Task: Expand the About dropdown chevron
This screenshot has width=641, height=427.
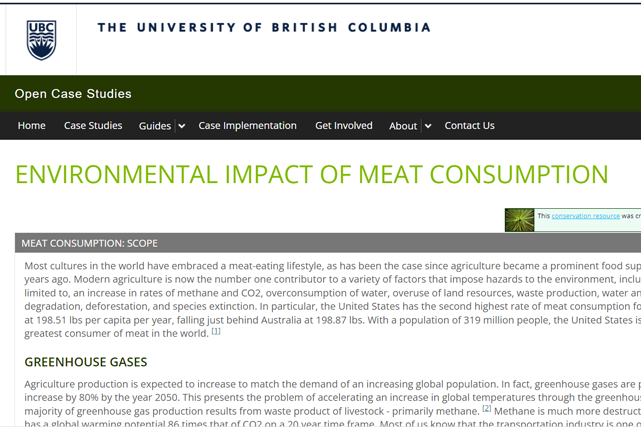Action: pyautogui.click(x=428, y=126)
